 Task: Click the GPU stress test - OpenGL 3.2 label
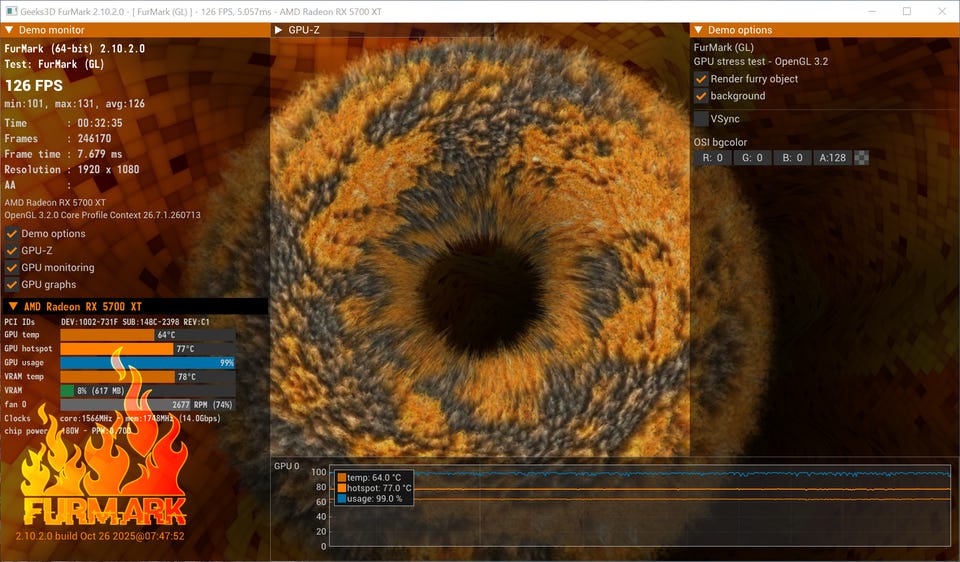tap(760, 62)
